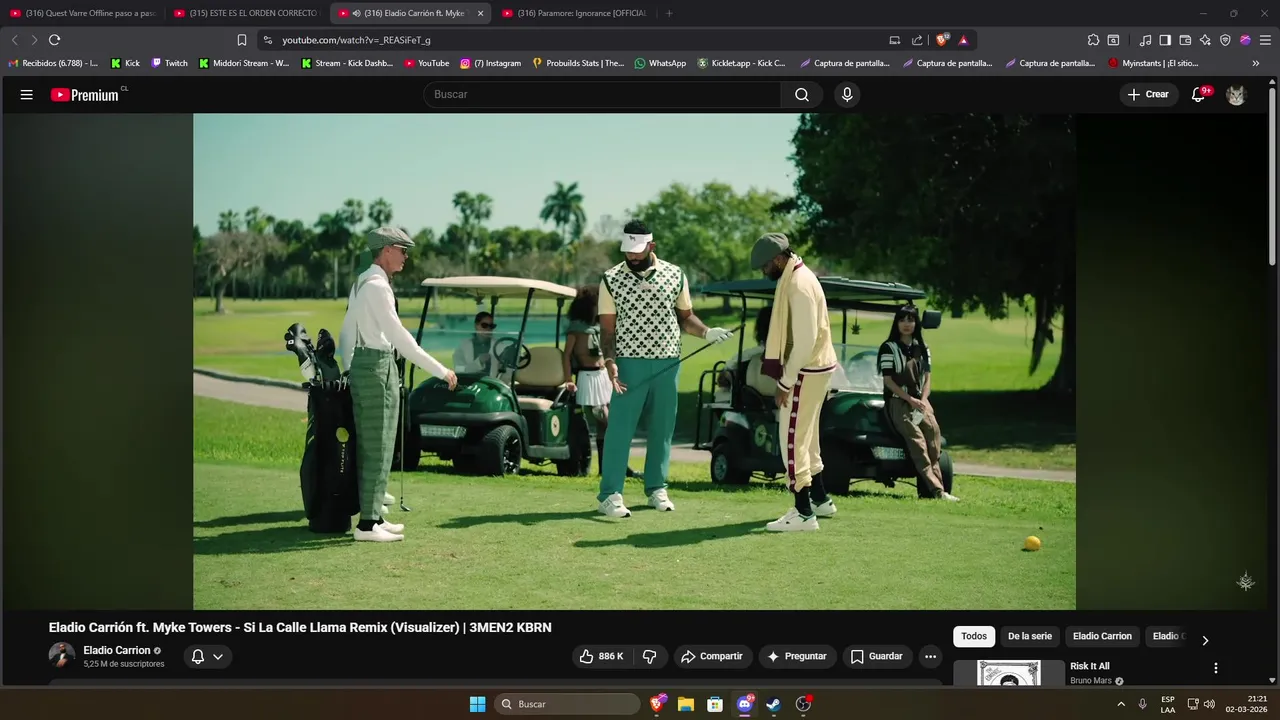
Task: Open Brave Wallet icon
Action: coord(1185,40)
